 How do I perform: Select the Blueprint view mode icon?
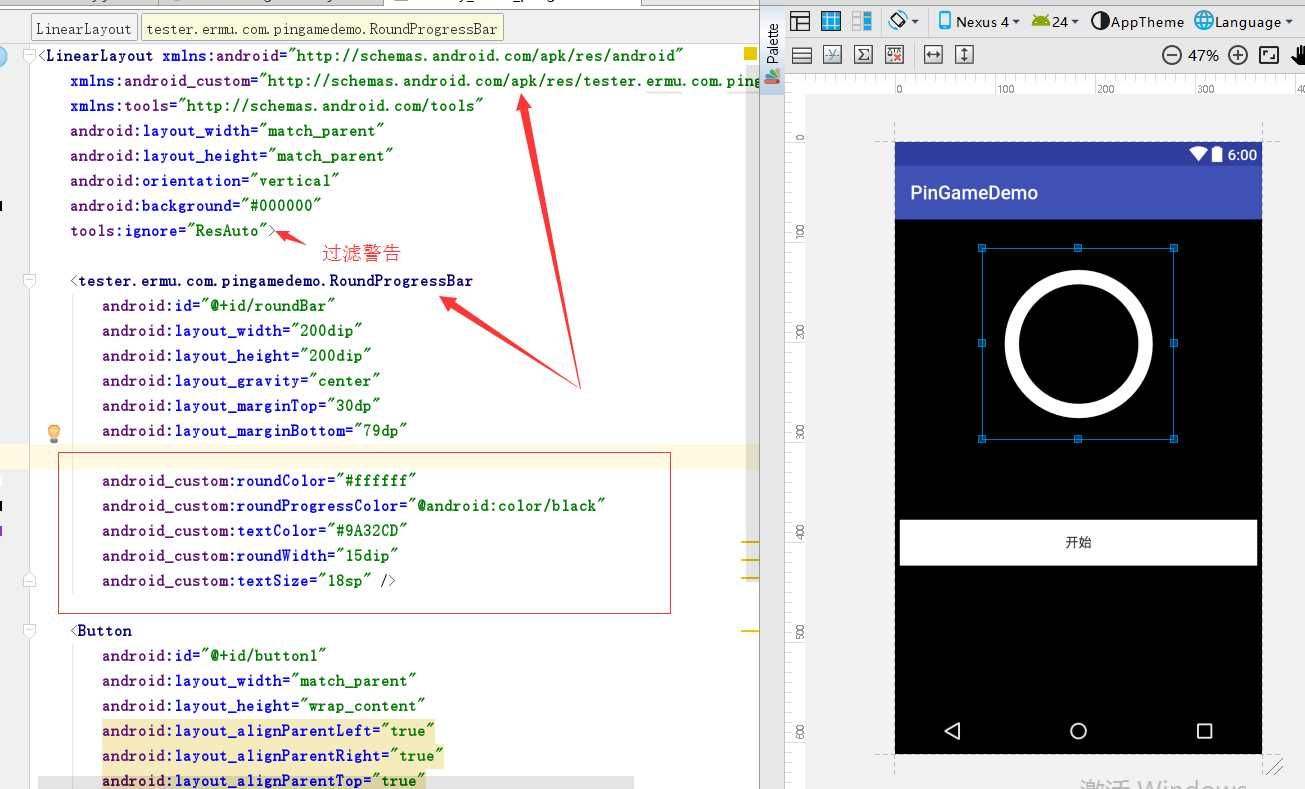(x=831, y=21)
